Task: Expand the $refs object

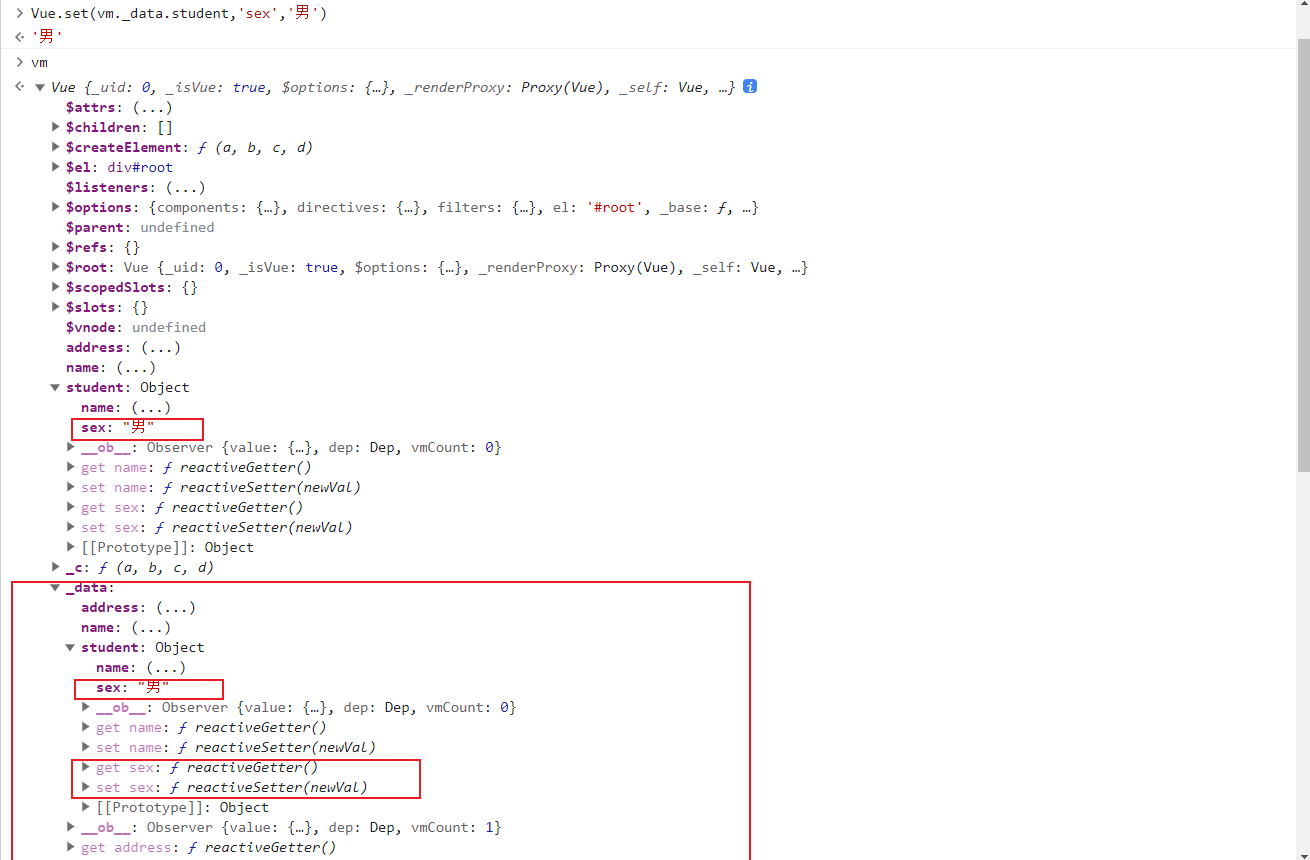Action: click(x=56, y=247)
